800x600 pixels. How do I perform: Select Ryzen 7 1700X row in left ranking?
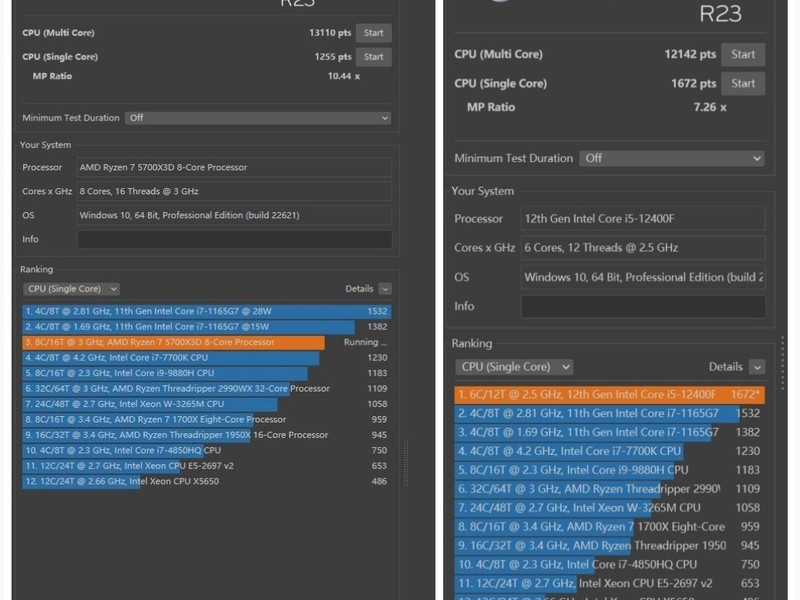click(x=207, y=419)
